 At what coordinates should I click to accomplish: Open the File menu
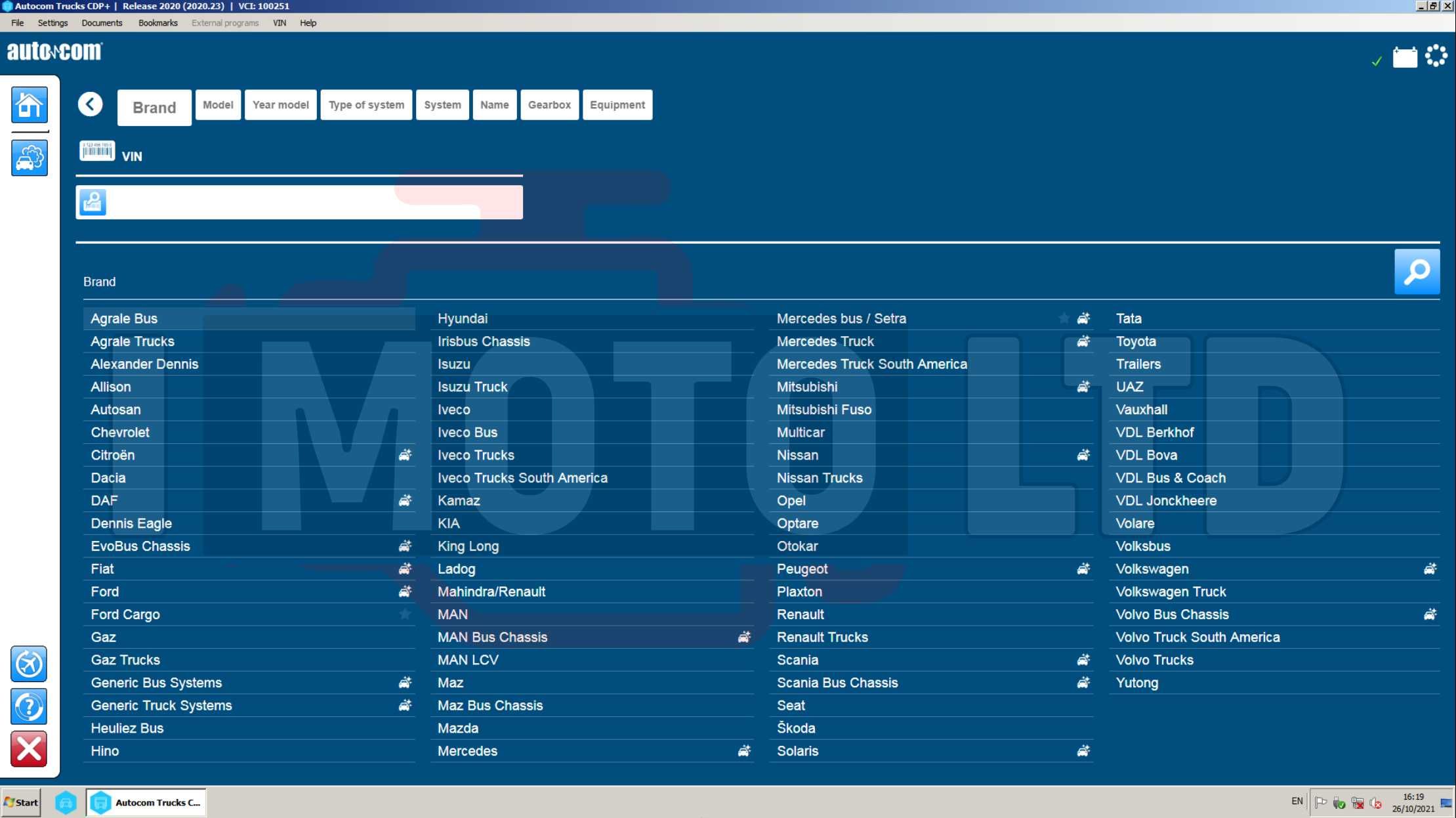(18, 23)
